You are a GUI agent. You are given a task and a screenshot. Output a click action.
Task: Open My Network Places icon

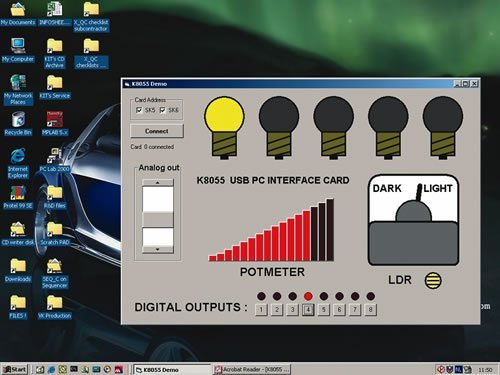(18, 90)
